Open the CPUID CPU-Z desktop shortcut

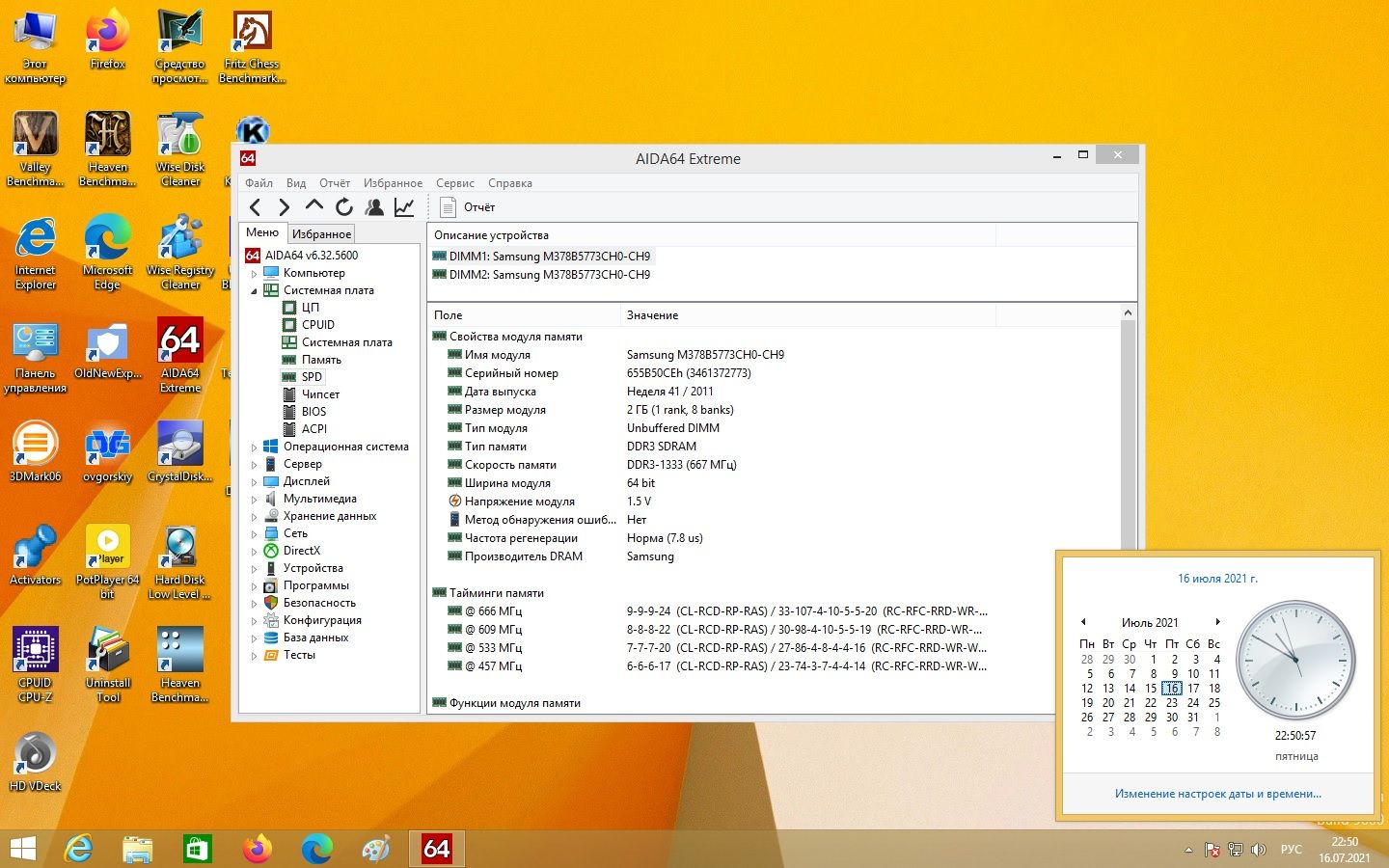click(36, 665)
